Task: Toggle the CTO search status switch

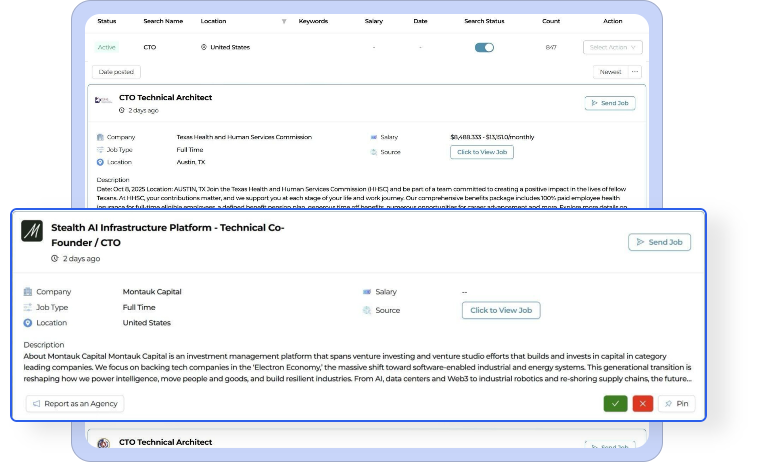Action: point(484,47)
